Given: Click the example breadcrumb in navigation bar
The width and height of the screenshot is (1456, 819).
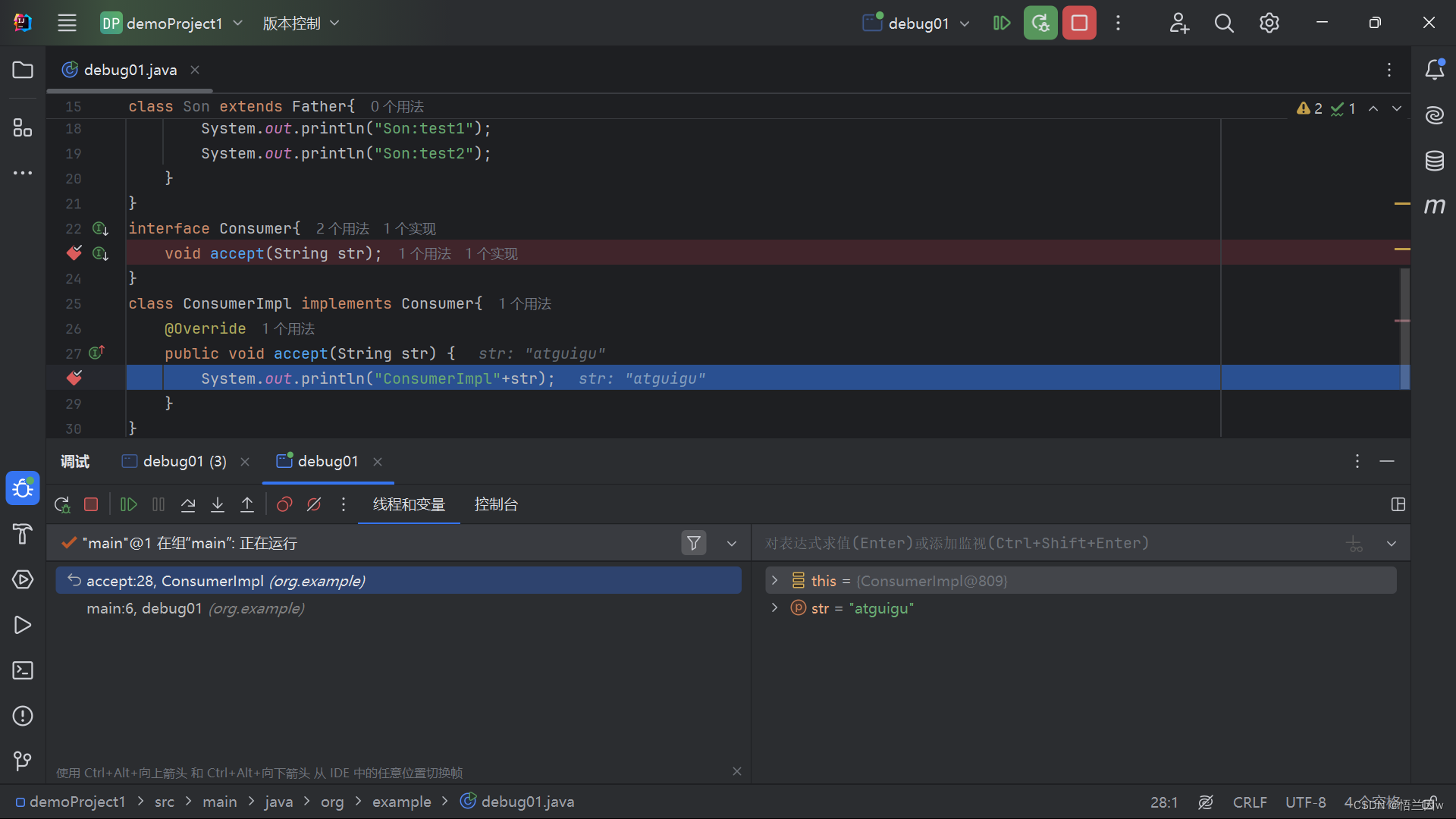Looking at the screenshot, I should click(x=401, y=802).
